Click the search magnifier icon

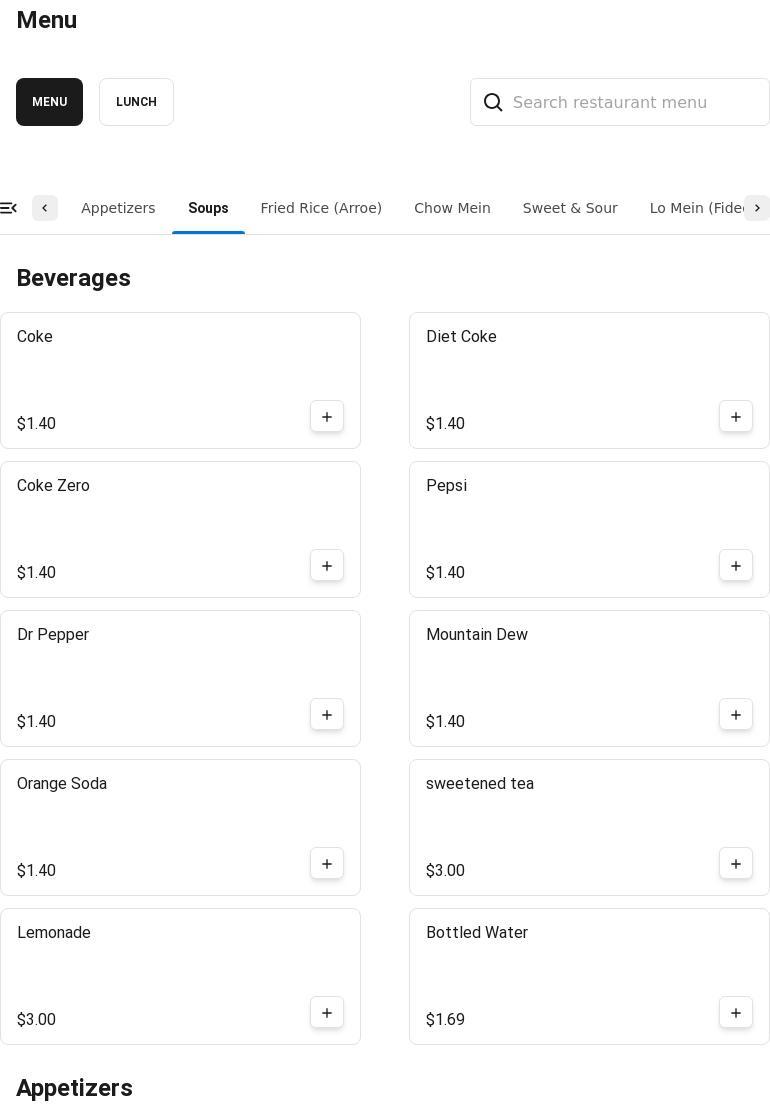493,102
